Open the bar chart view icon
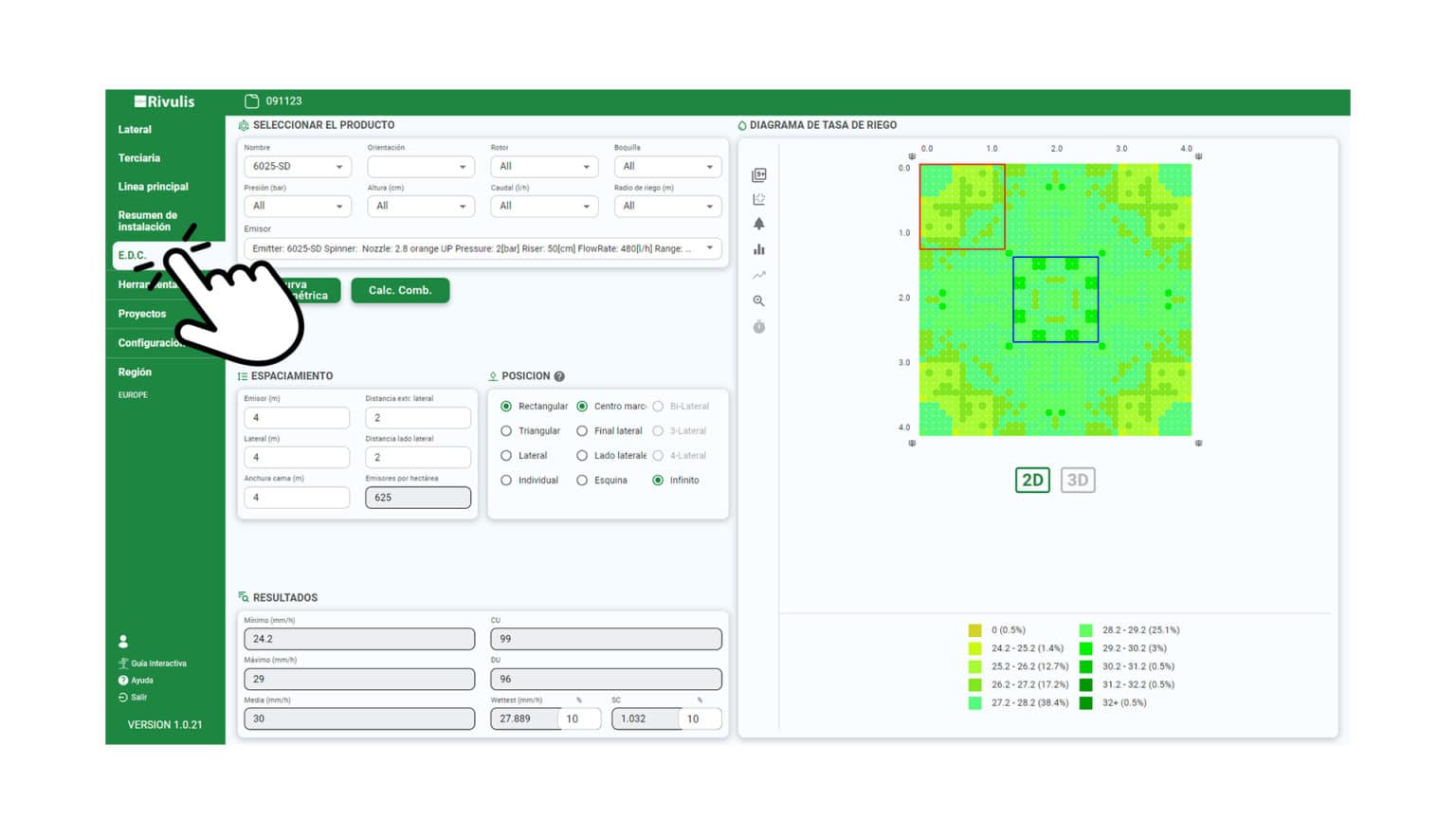 pos(758,250)
